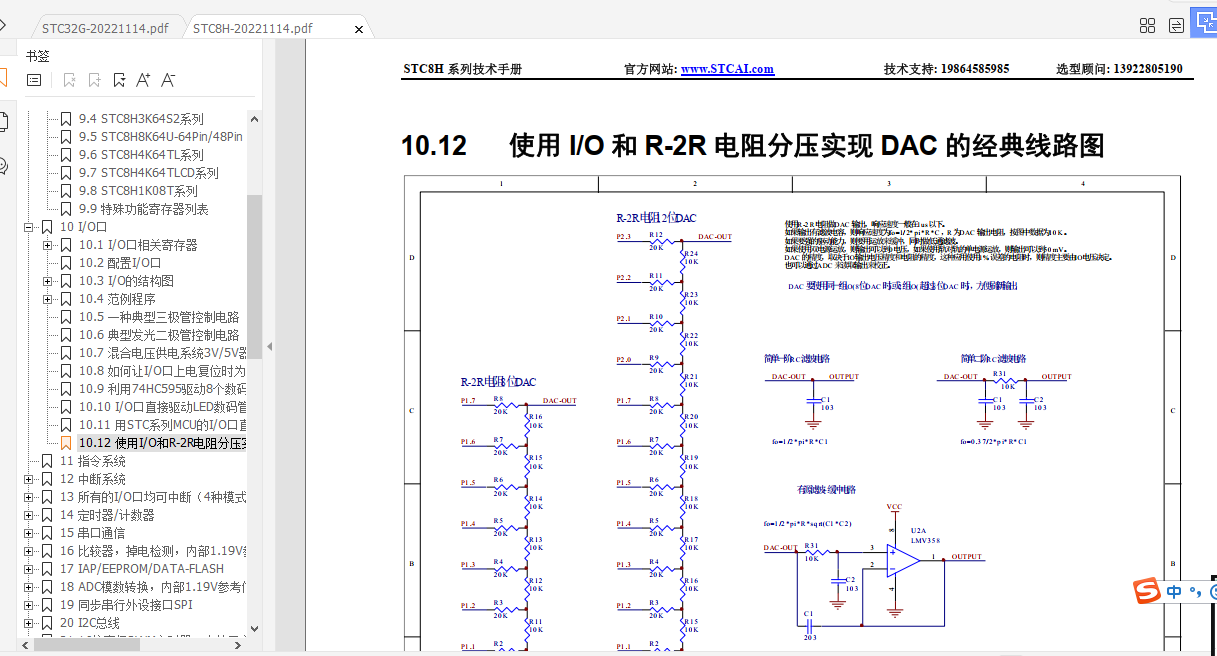Open the orange bookmarks side panel icon
The width and height of the screenshot is (1217, 656).
(3, 77)
